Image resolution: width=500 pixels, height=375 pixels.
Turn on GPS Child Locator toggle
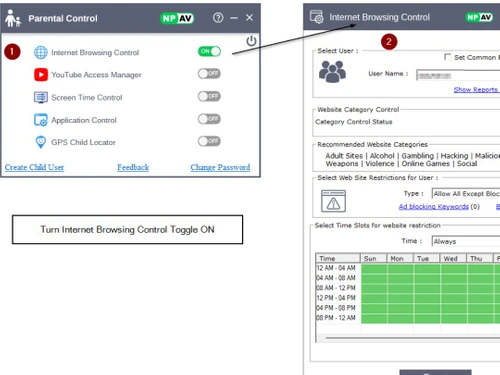[209, 141]
